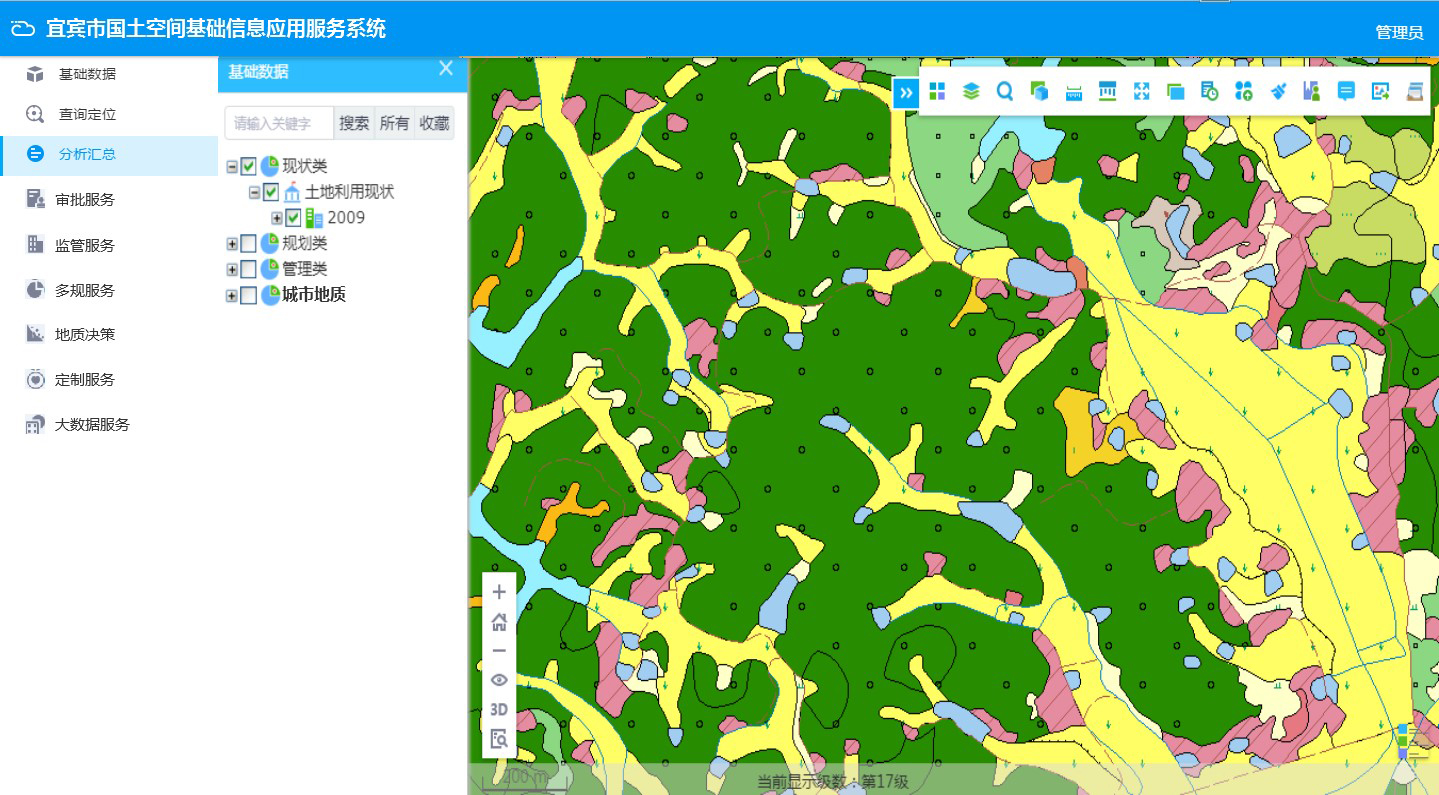Screen dimensions: 1439x795
Task: Close the 基础数据 panel with the X
Action: click(446, 69)
